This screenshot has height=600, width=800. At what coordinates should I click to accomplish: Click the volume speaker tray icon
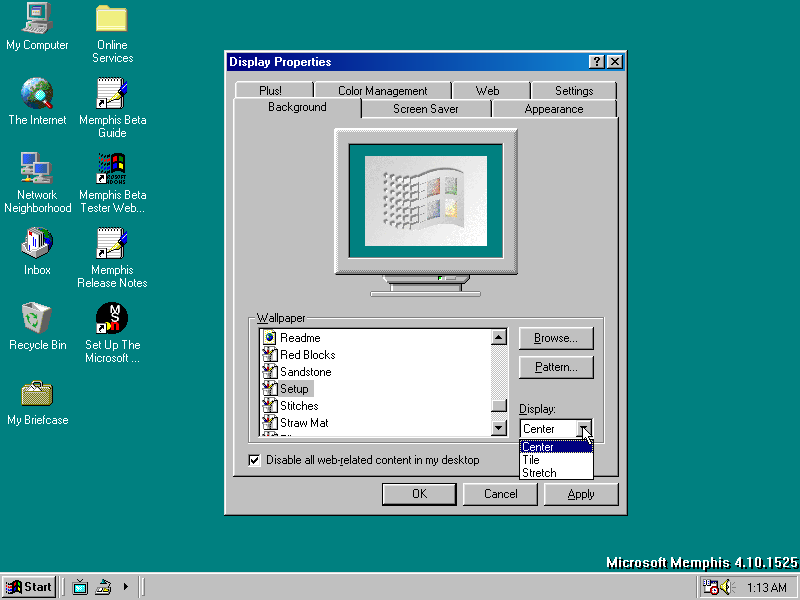[727, 587]
